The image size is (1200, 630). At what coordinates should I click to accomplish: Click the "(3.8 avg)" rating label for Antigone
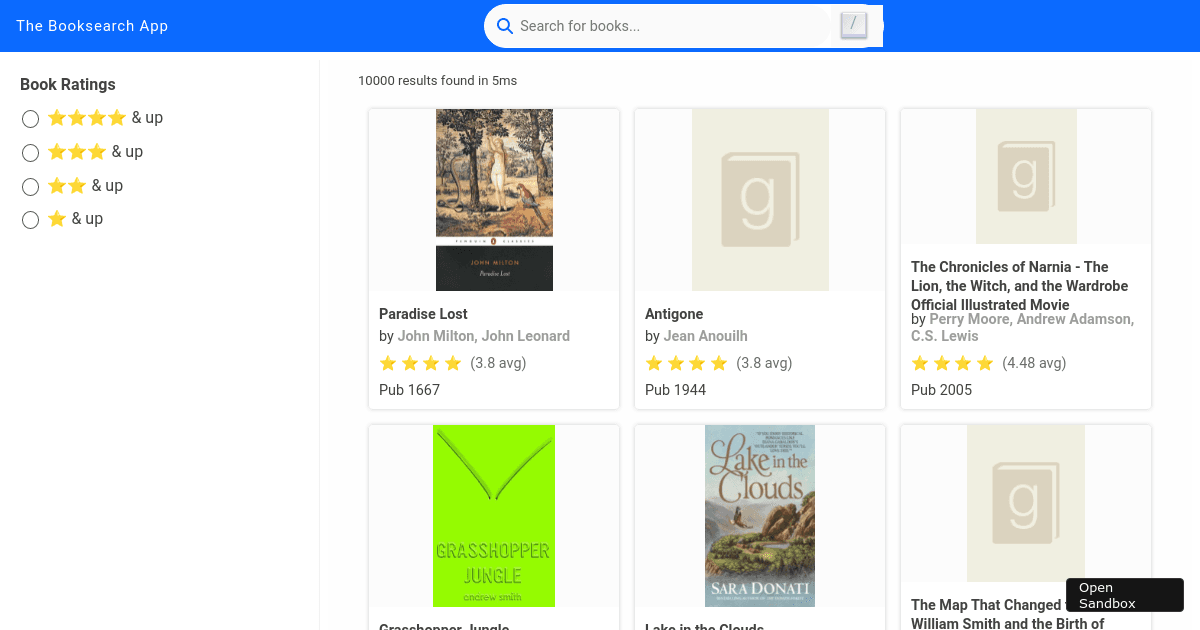[x=765, y=363]
